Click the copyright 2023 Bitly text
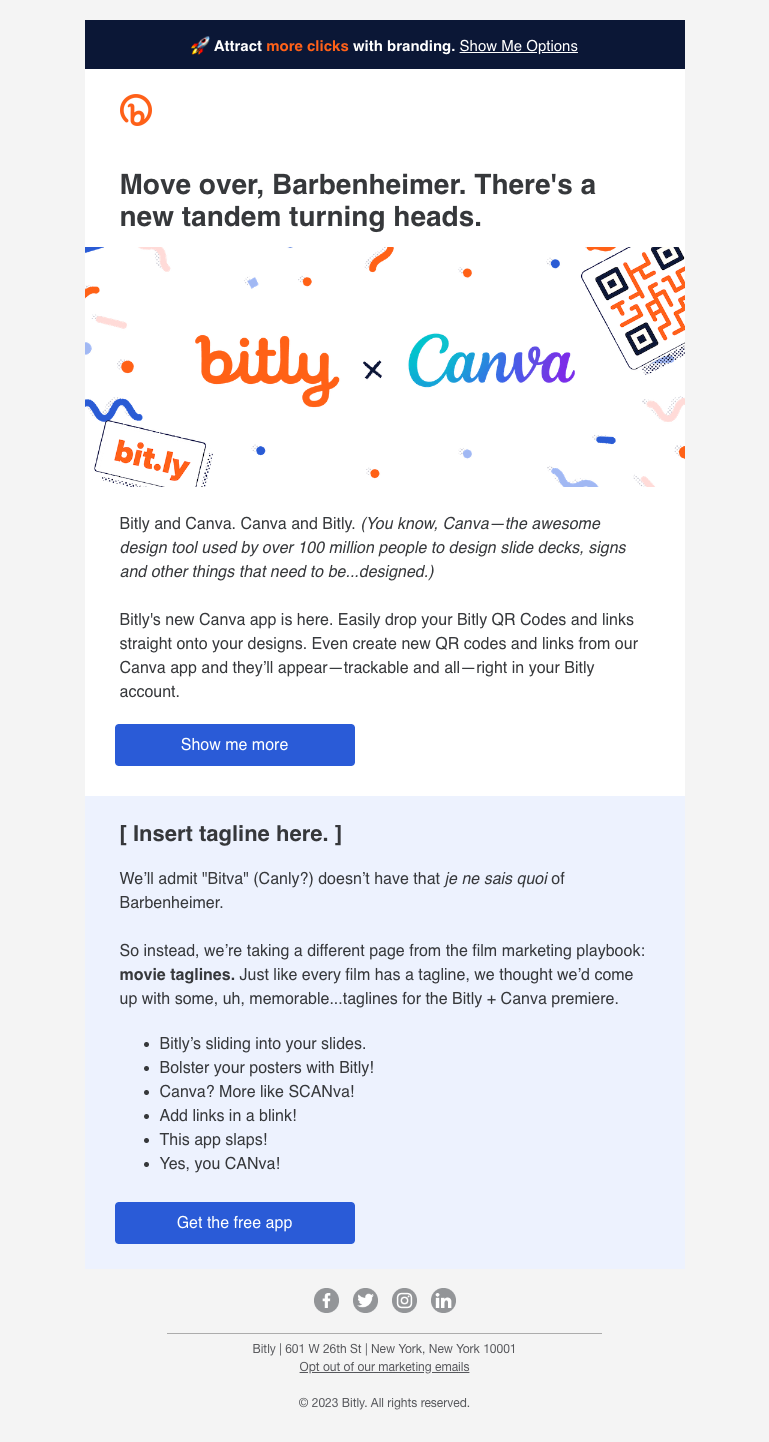Viewport: 769px width, 1442px height. pyautogui.click(x=384, y=1402)
